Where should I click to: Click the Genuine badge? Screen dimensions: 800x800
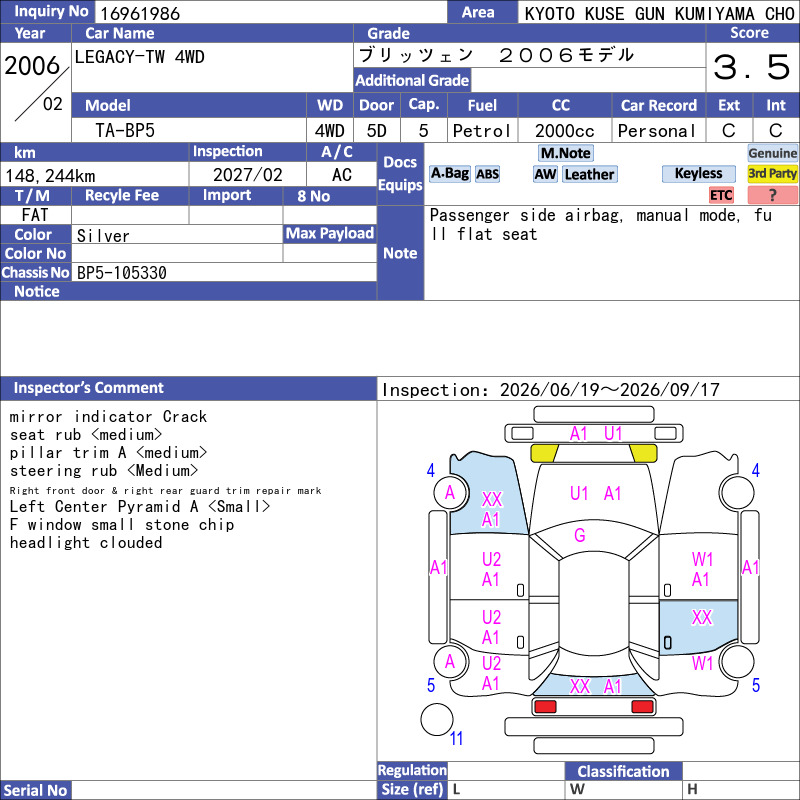[x=772, y=153]
